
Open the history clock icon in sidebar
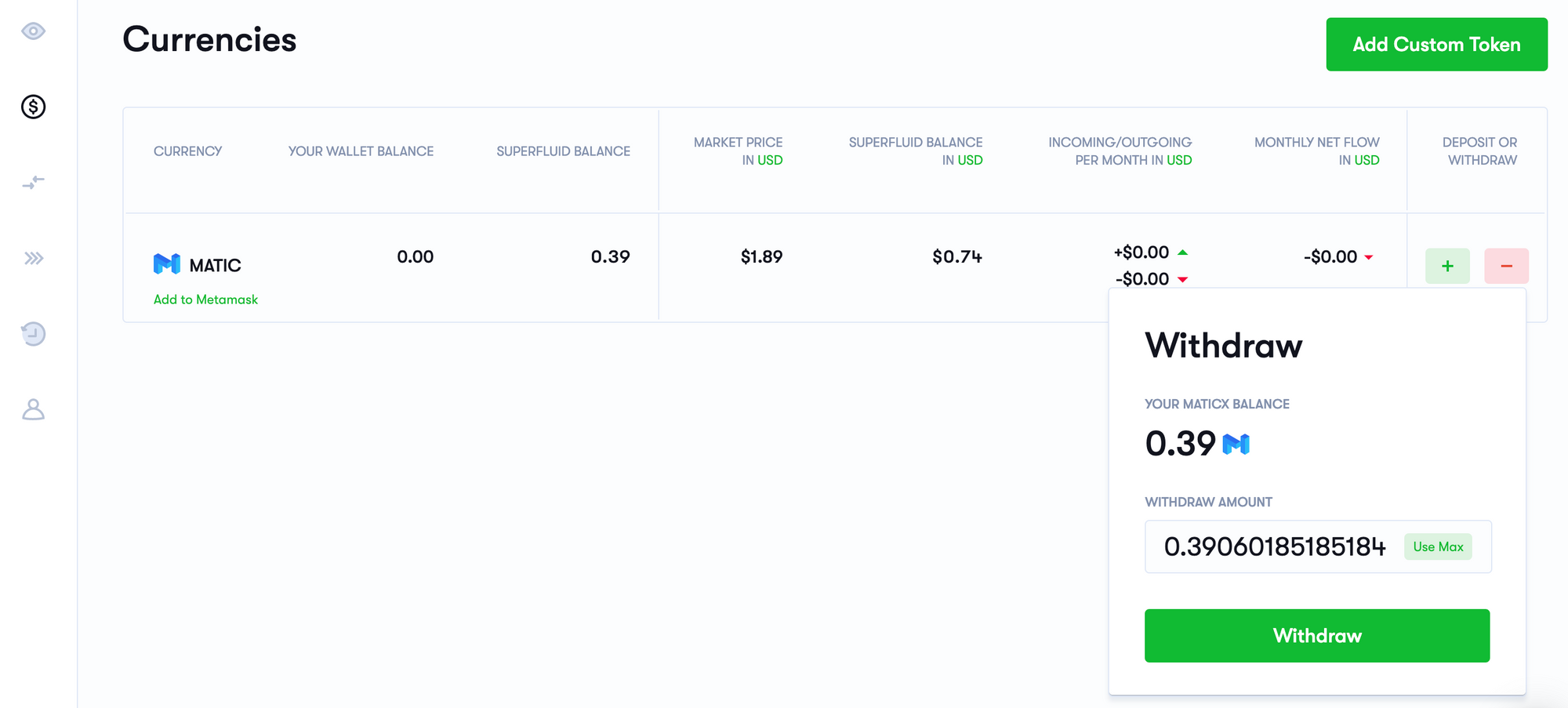click(33, 334)
